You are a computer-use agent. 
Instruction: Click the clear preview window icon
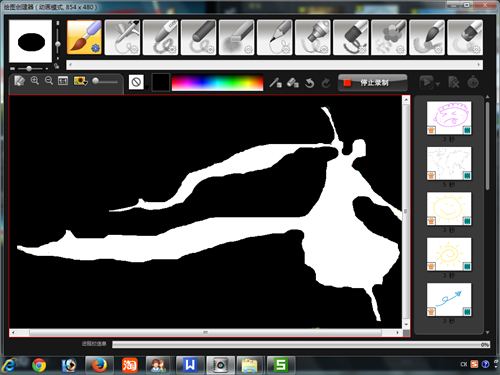19,81
